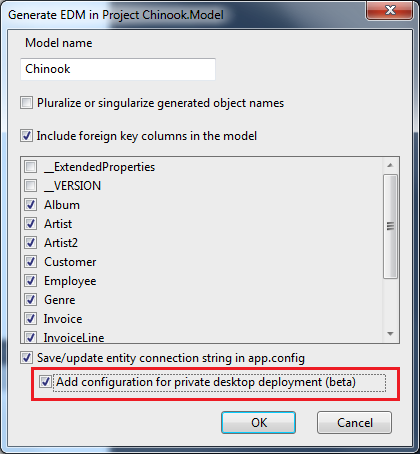Select the __VERSION label in table list

(x=72, y=186)
